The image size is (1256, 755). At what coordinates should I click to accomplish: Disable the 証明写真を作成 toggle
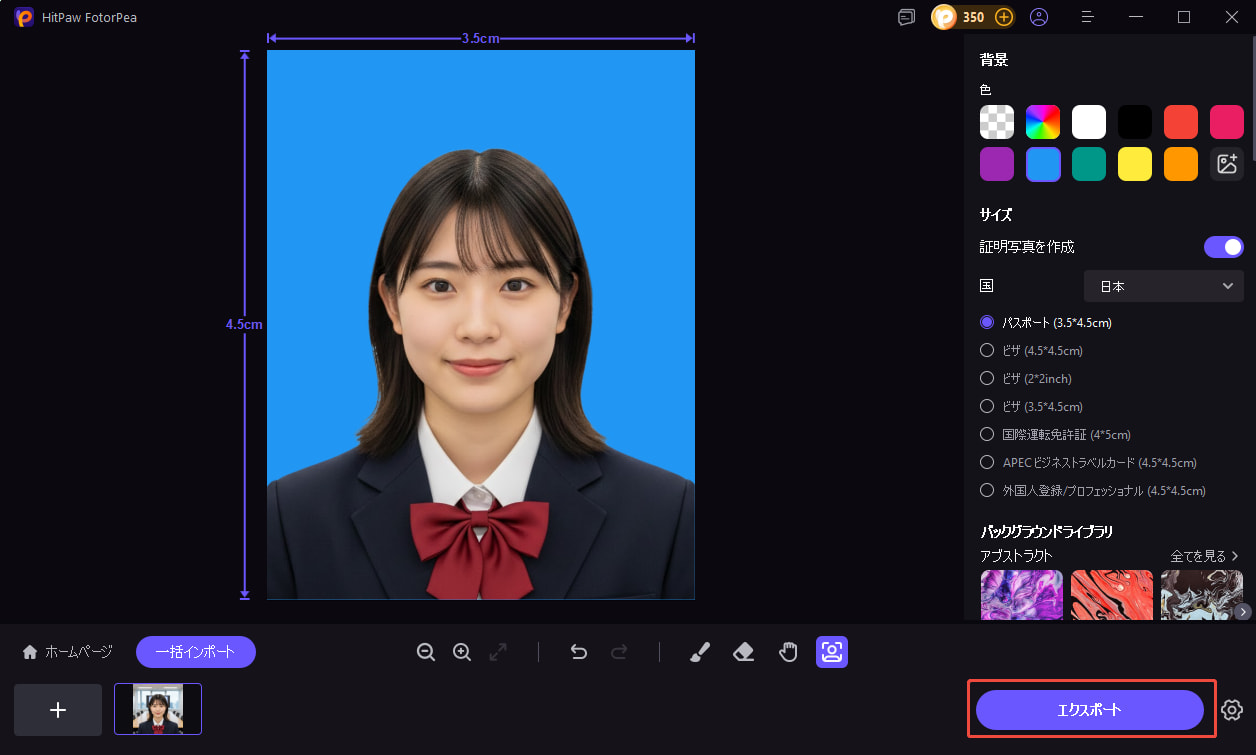(1223, 246)
